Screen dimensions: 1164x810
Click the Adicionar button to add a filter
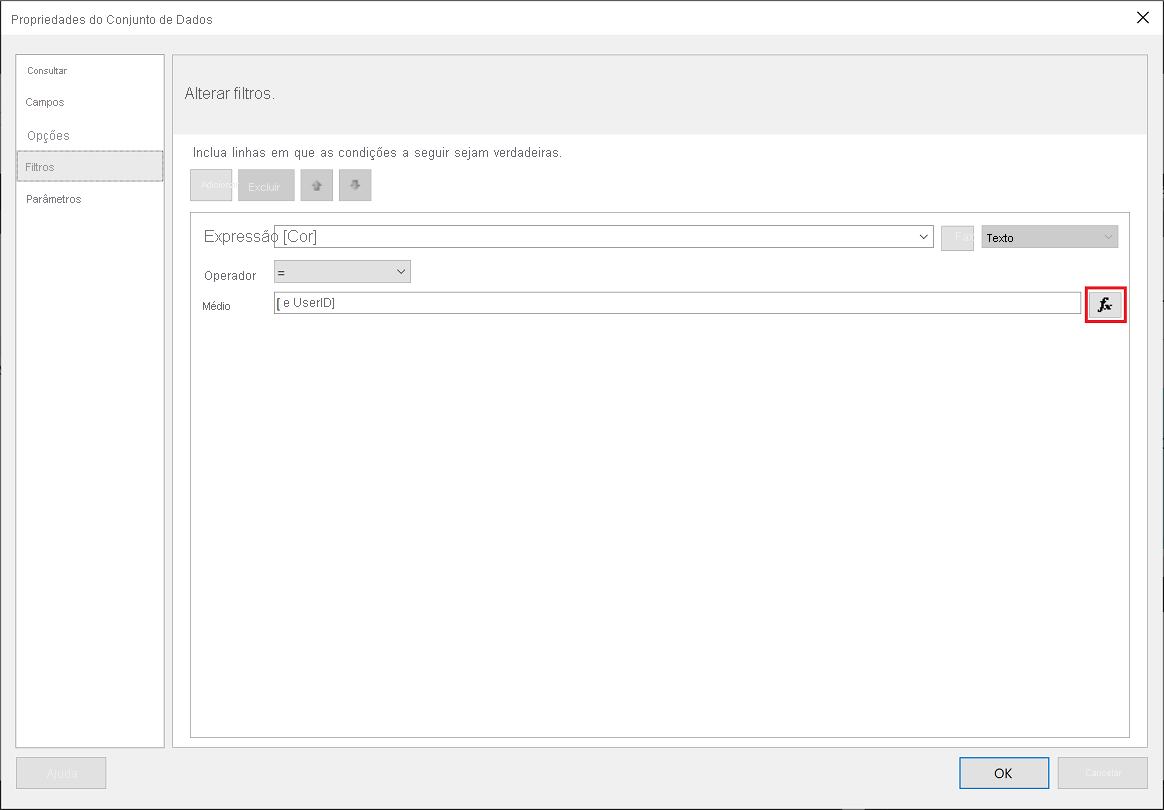point(211,185)
